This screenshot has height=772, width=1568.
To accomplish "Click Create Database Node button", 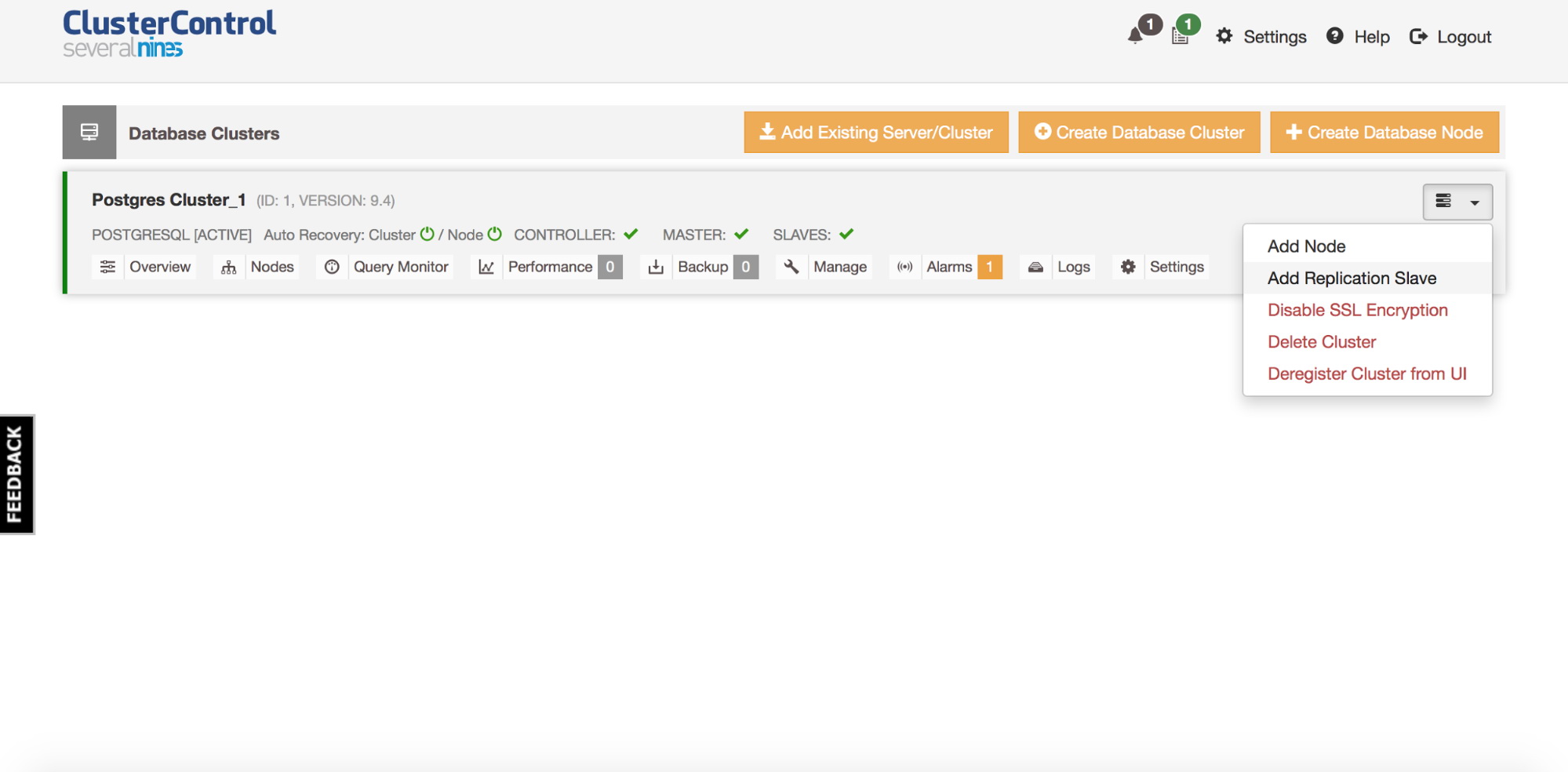I will [x=1384, y=132].
